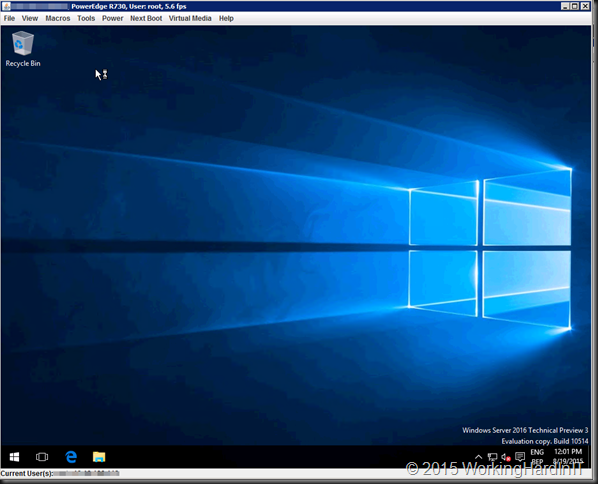Viewport: 598px width, 484px height.
Task: Maximize the PowerEdge R730 console window
Action: (575, 6)
